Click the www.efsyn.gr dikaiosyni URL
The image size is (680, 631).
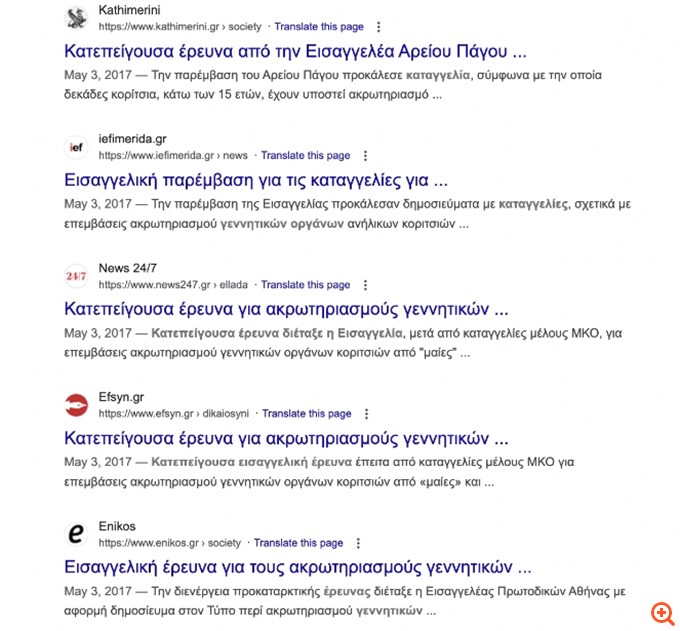coord(174,414)
